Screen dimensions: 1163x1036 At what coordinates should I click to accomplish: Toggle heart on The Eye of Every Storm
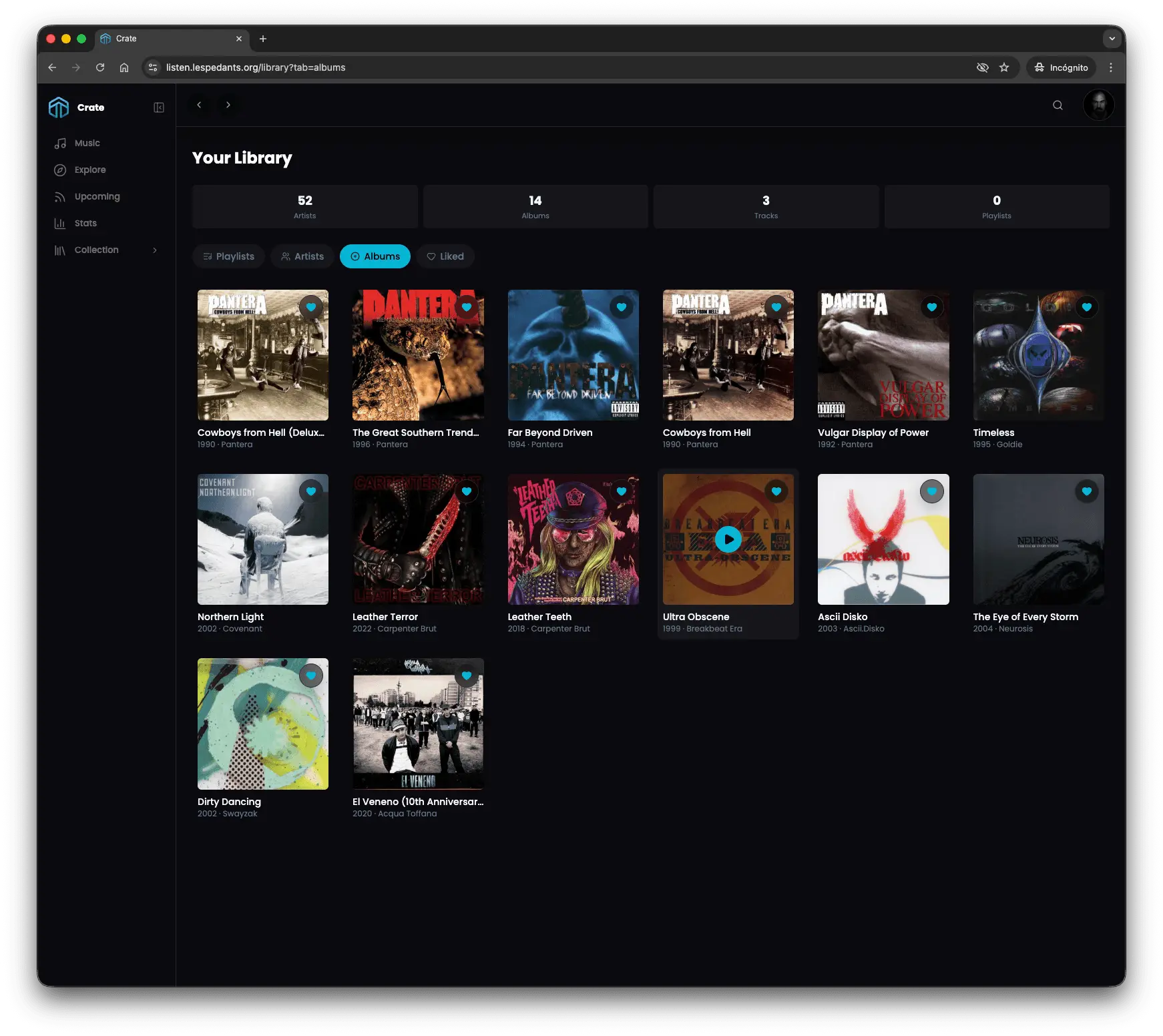coord(1087,491)
